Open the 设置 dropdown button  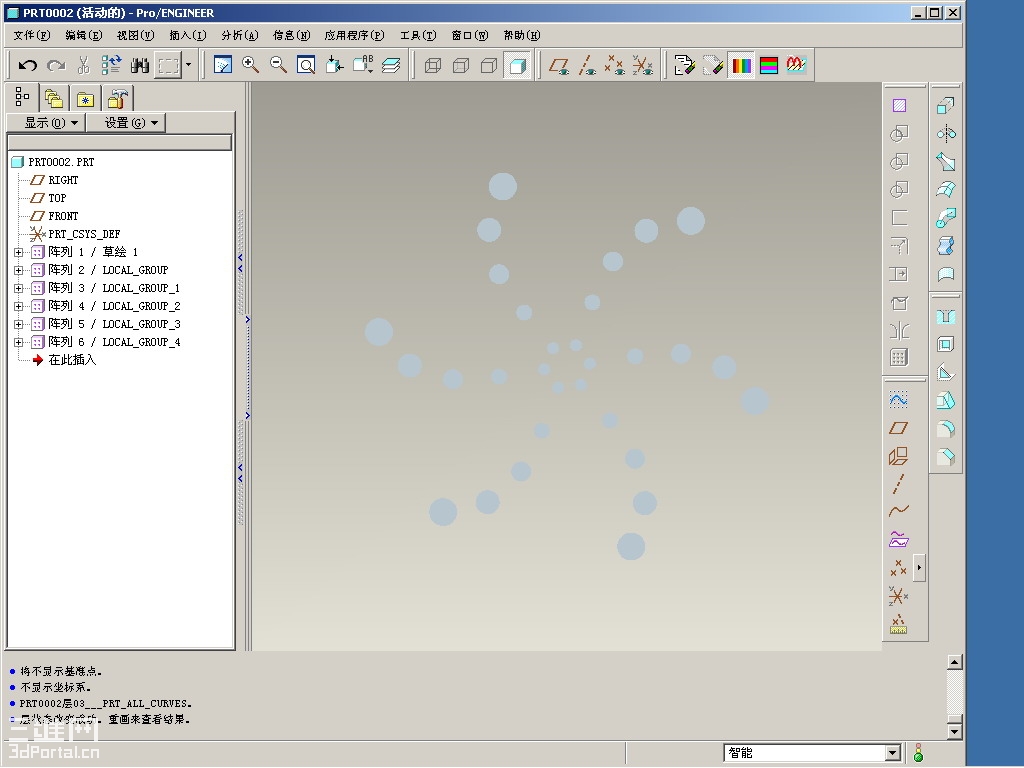coord(127,123)
